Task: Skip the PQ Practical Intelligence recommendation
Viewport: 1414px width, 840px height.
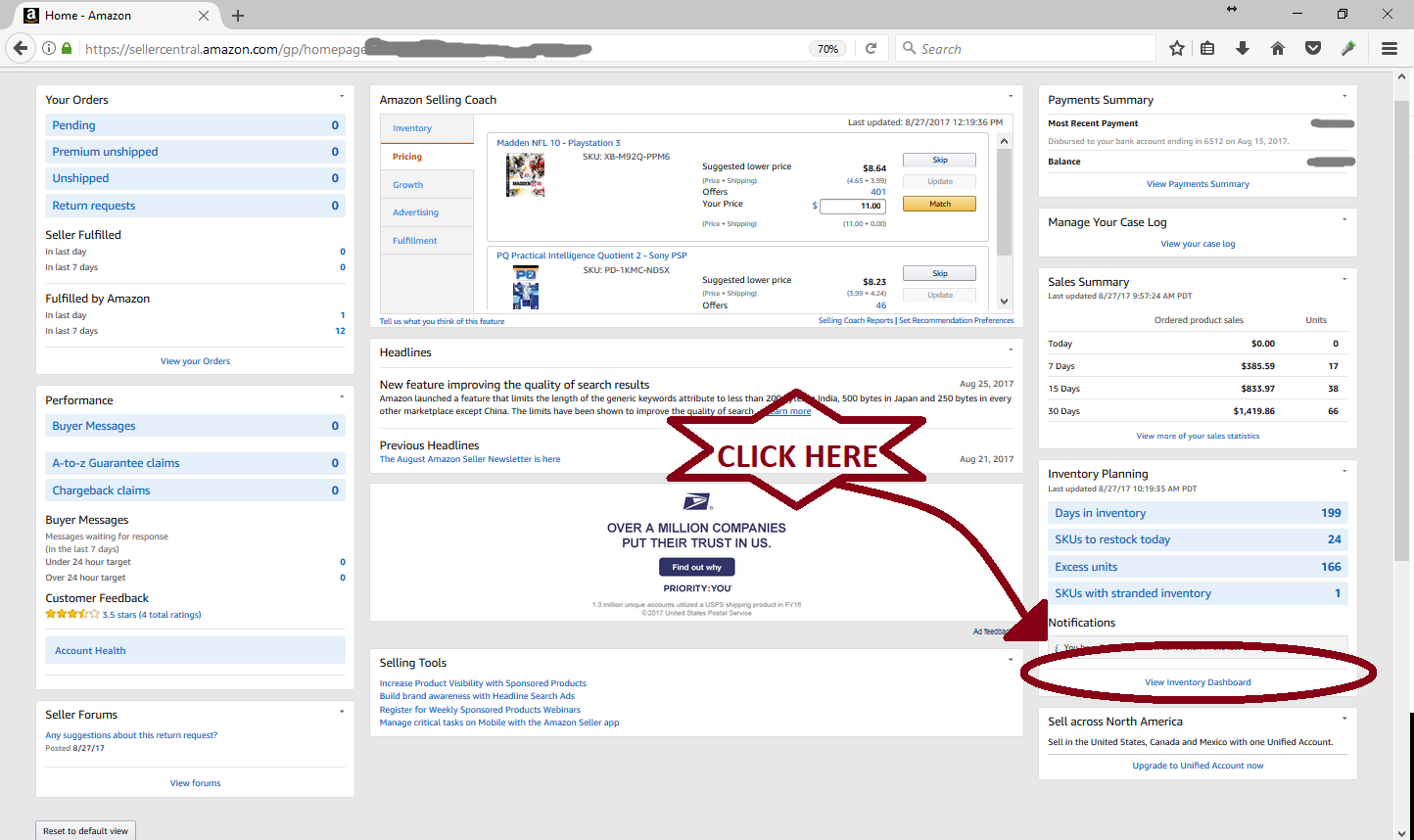Action: 939,273
